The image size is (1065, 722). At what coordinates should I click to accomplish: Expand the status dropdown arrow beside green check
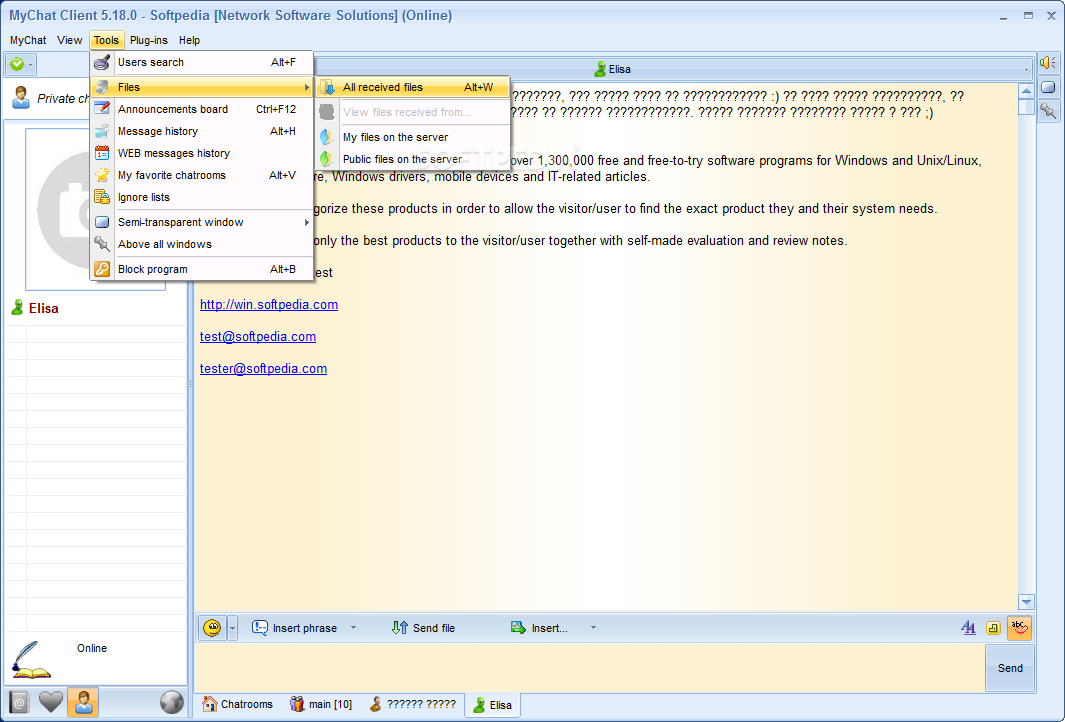[31, 65]
